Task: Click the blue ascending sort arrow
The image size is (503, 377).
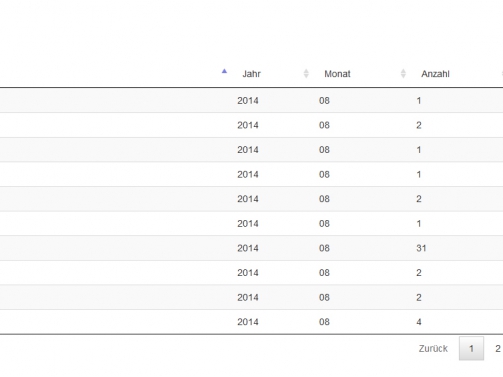Action: point(224,71)
